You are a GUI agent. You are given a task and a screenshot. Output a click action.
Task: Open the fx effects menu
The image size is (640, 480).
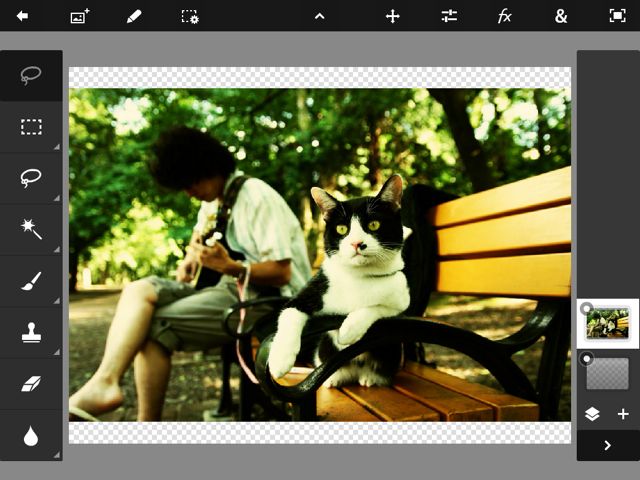pos(505,16)
